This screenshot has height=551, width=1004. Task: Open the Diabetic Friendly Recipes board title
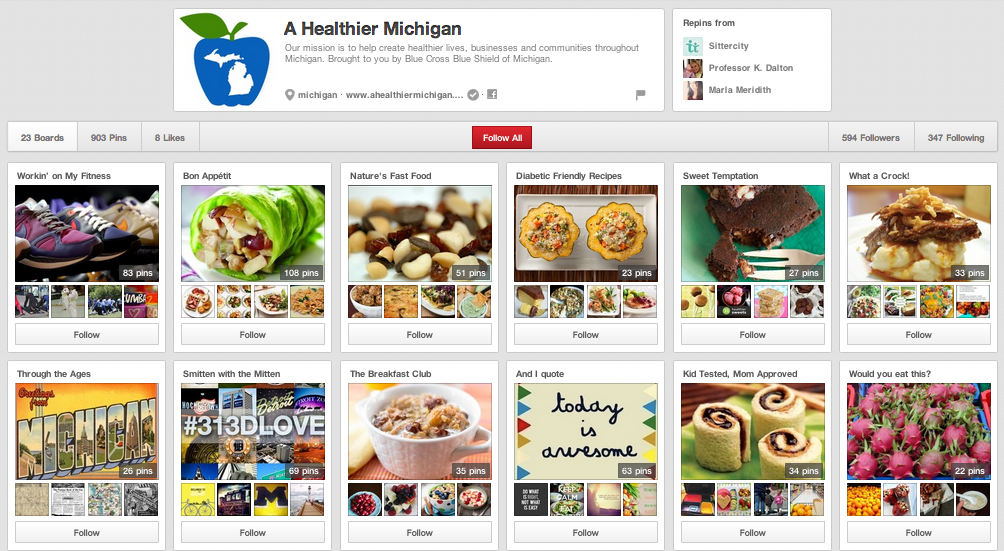pyautogui.click(x=569, y=175)
